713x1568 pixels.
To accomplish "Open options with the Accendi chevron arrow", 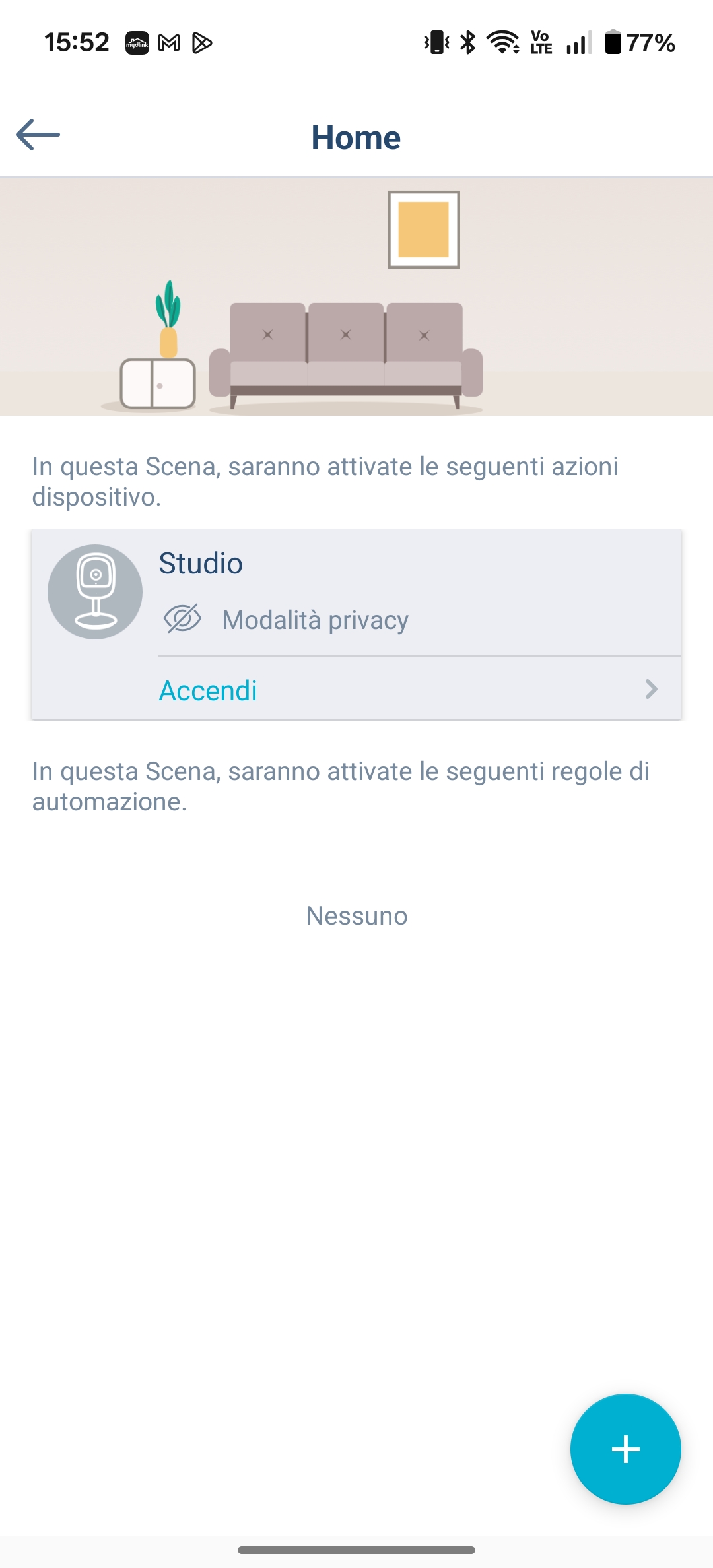I will click(651, 690).
